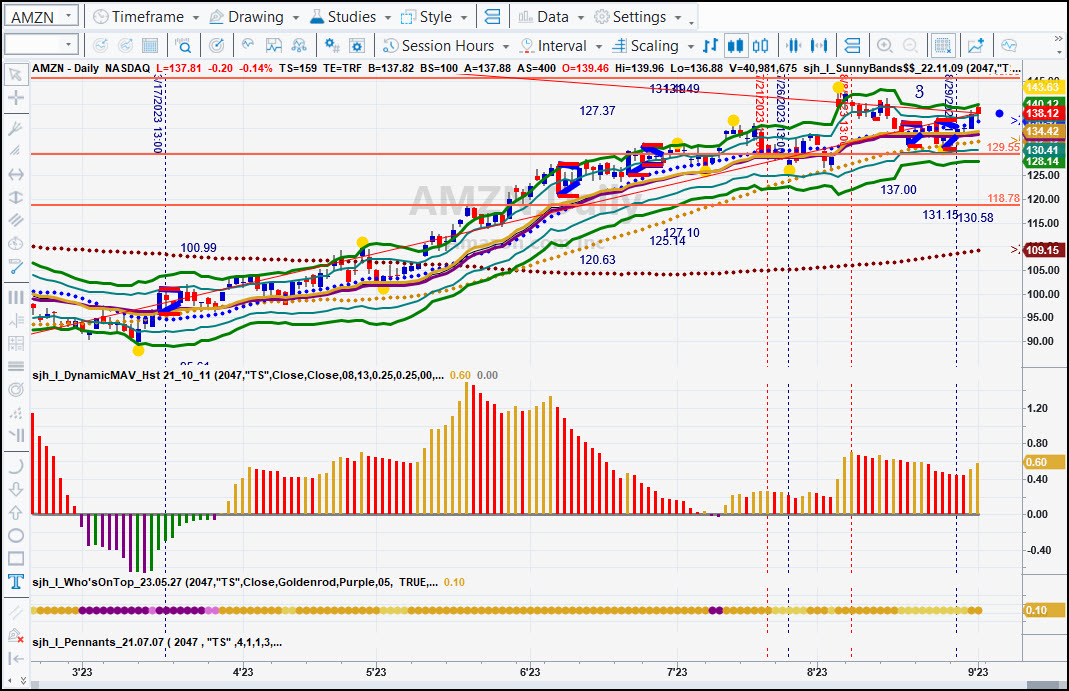Click the 100.99 price annotation

[198, 247]
